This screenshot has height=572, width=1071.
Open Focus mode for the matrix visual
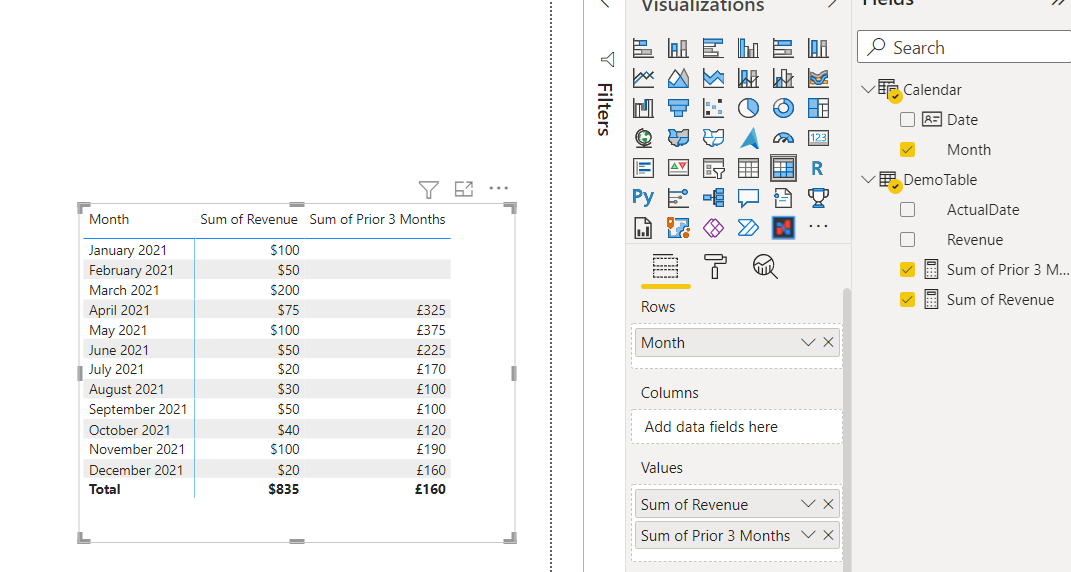464,189
